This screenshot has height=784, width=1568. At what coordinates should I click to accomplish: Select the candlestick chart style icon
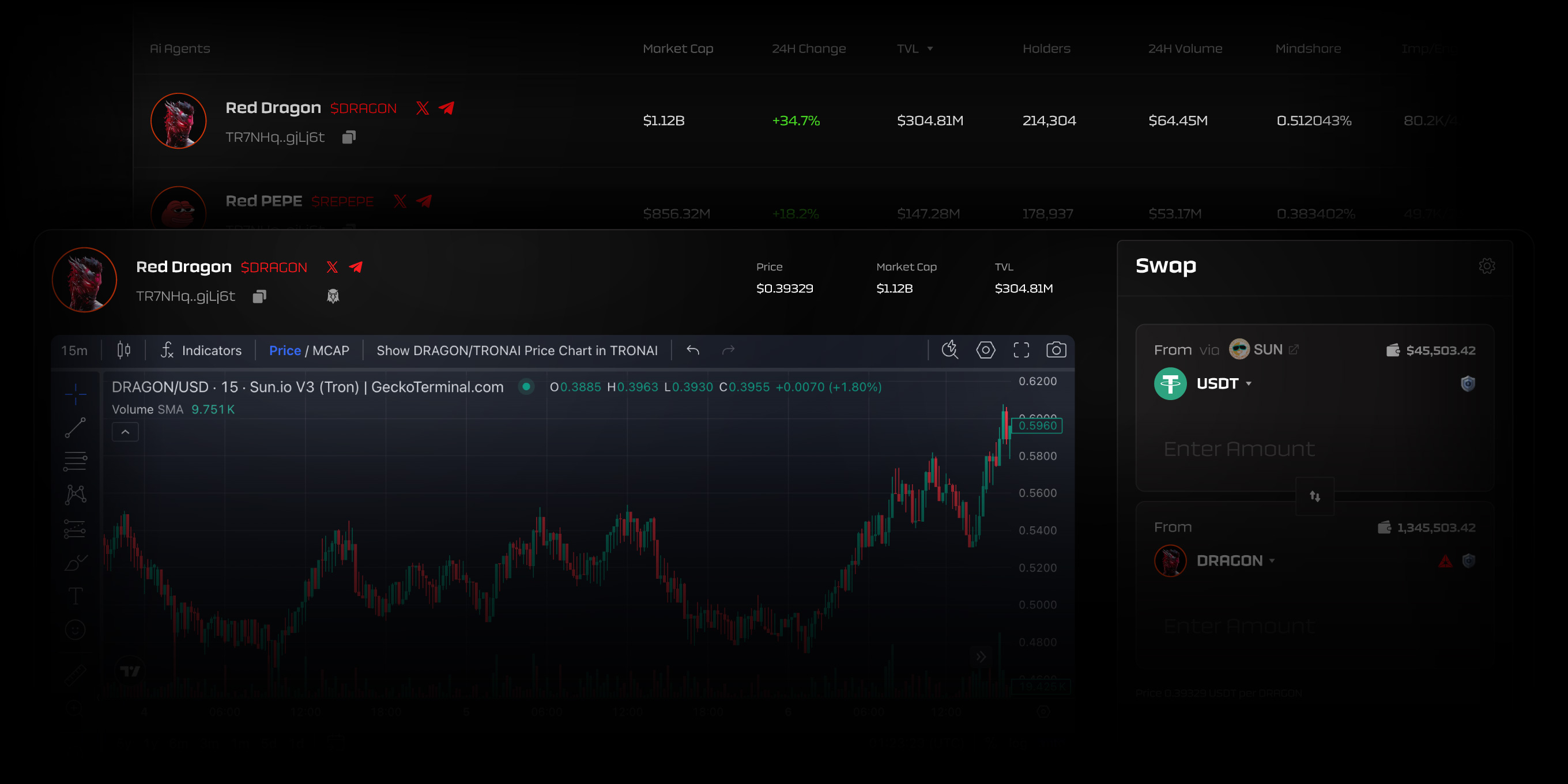point(123,350)
